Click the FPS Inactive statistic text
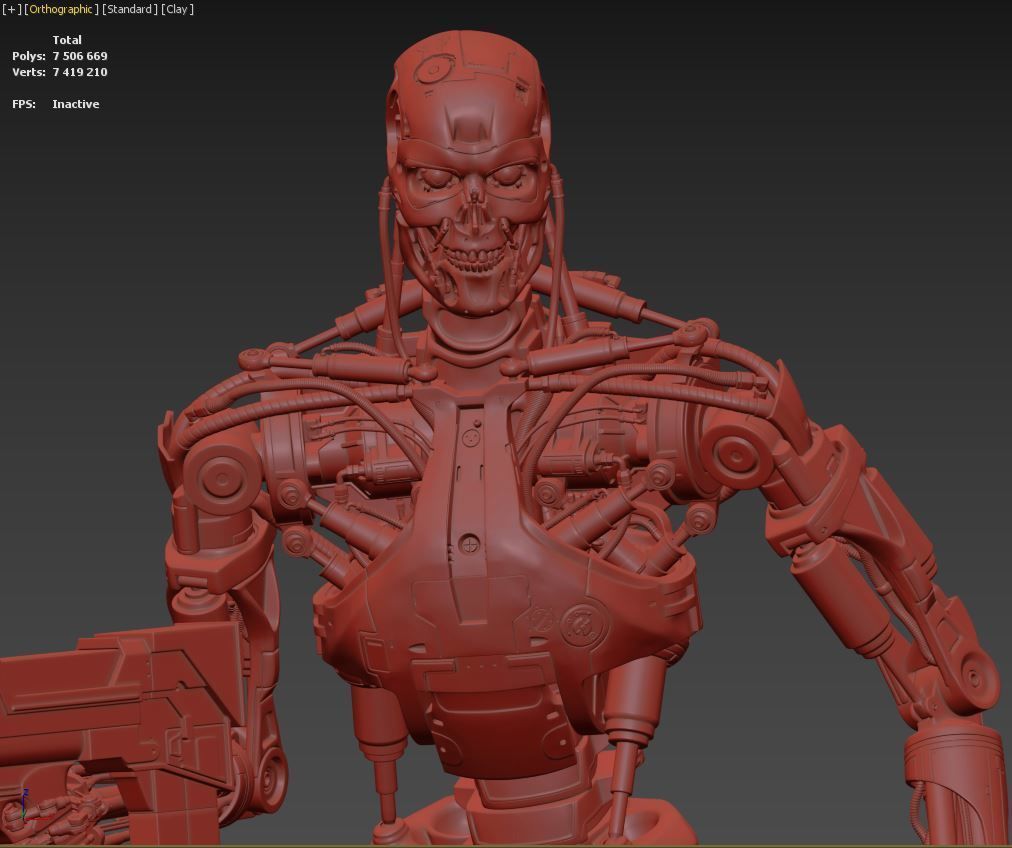The height and width of the screenshot is (848, 1012). click(x=76, y=104)
